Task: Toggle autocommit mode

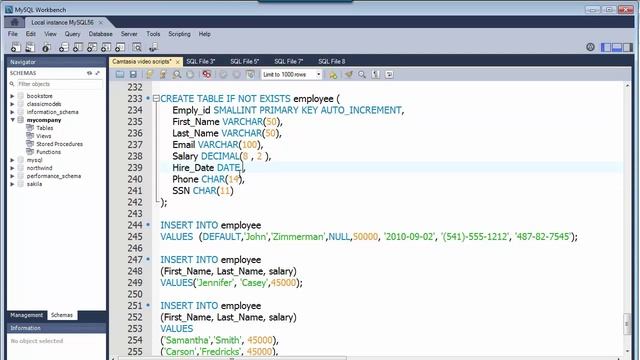Action: click(250, 74)
